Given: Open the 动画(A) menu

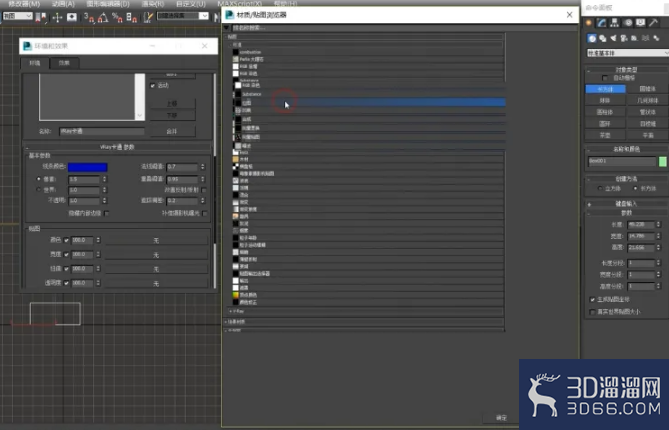Looking at the screenshot, I should click(x=63, y=4).
